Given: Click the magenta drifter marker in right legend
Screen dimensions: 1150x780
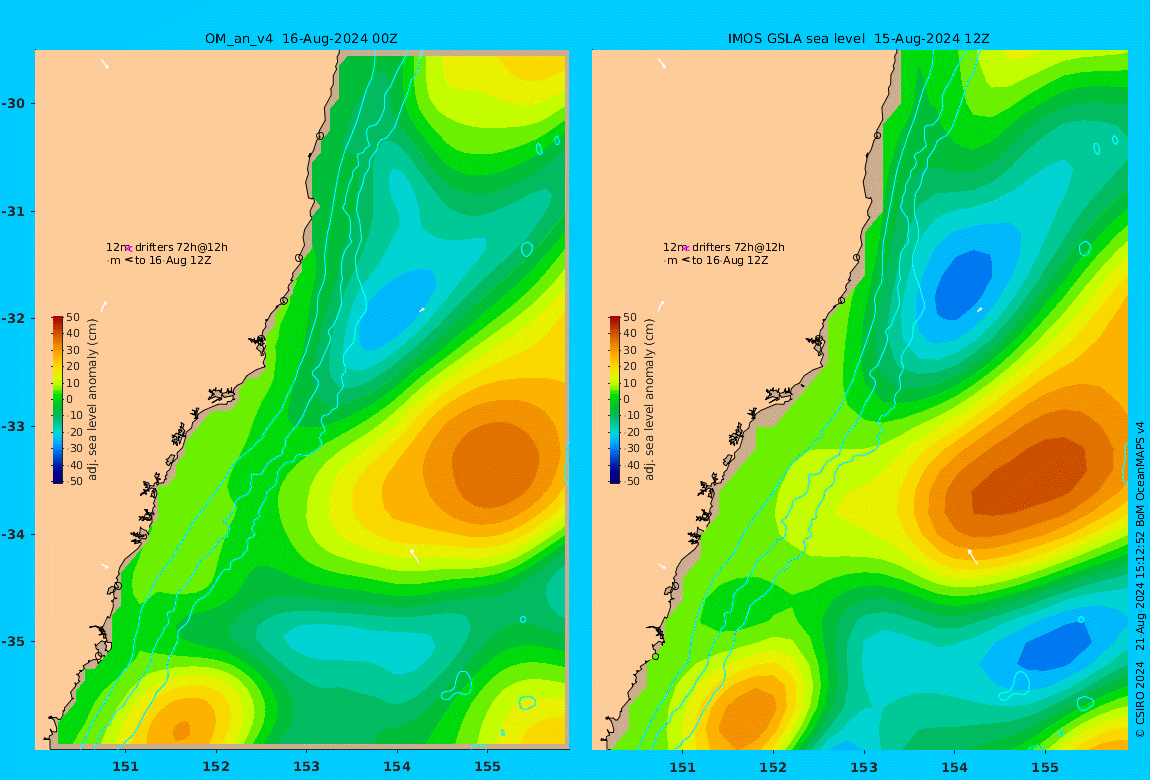Looking at the screenshot, I should pos(685,249).
